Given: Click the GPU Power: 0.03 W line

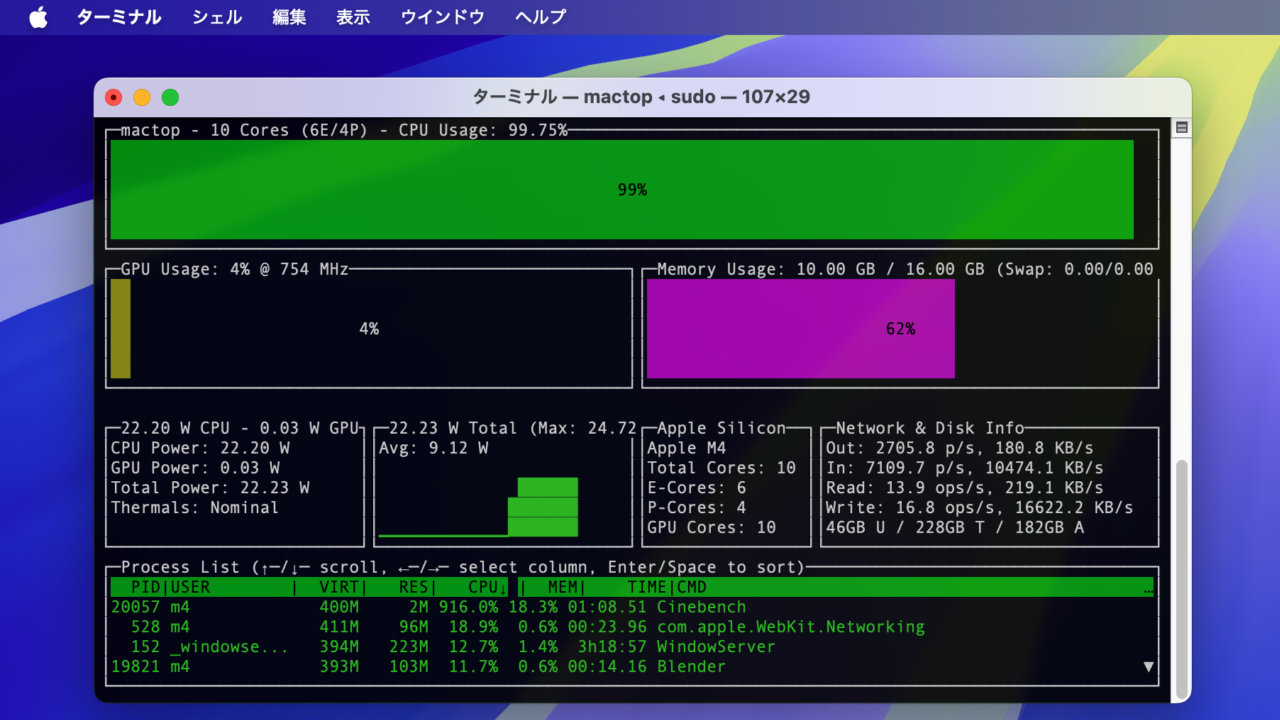Looking at the screenshot, I should click(195, 468).
